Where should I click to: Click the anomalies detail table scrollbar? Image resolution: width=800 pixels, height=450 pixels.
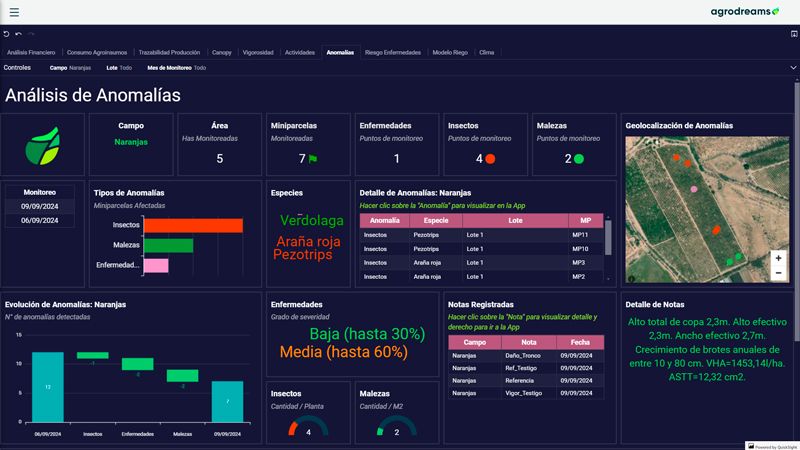(x=608, y=240)
